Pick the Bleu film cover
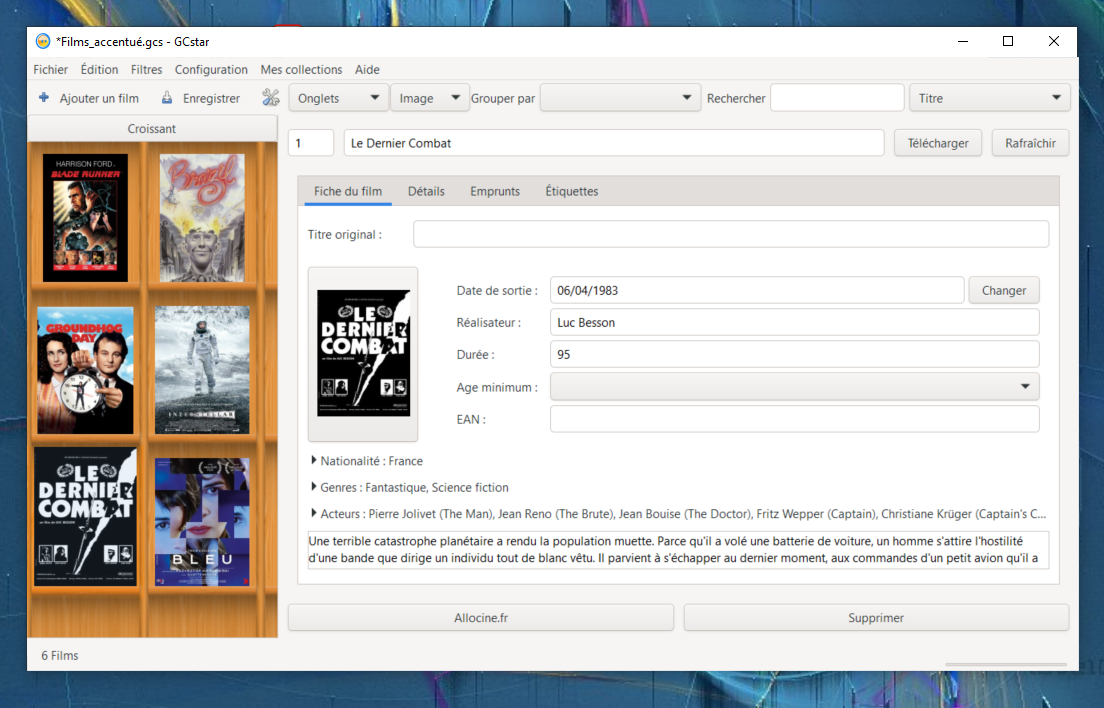The height and width of the screenshot is (708, 1104). (x=202, y=522)
